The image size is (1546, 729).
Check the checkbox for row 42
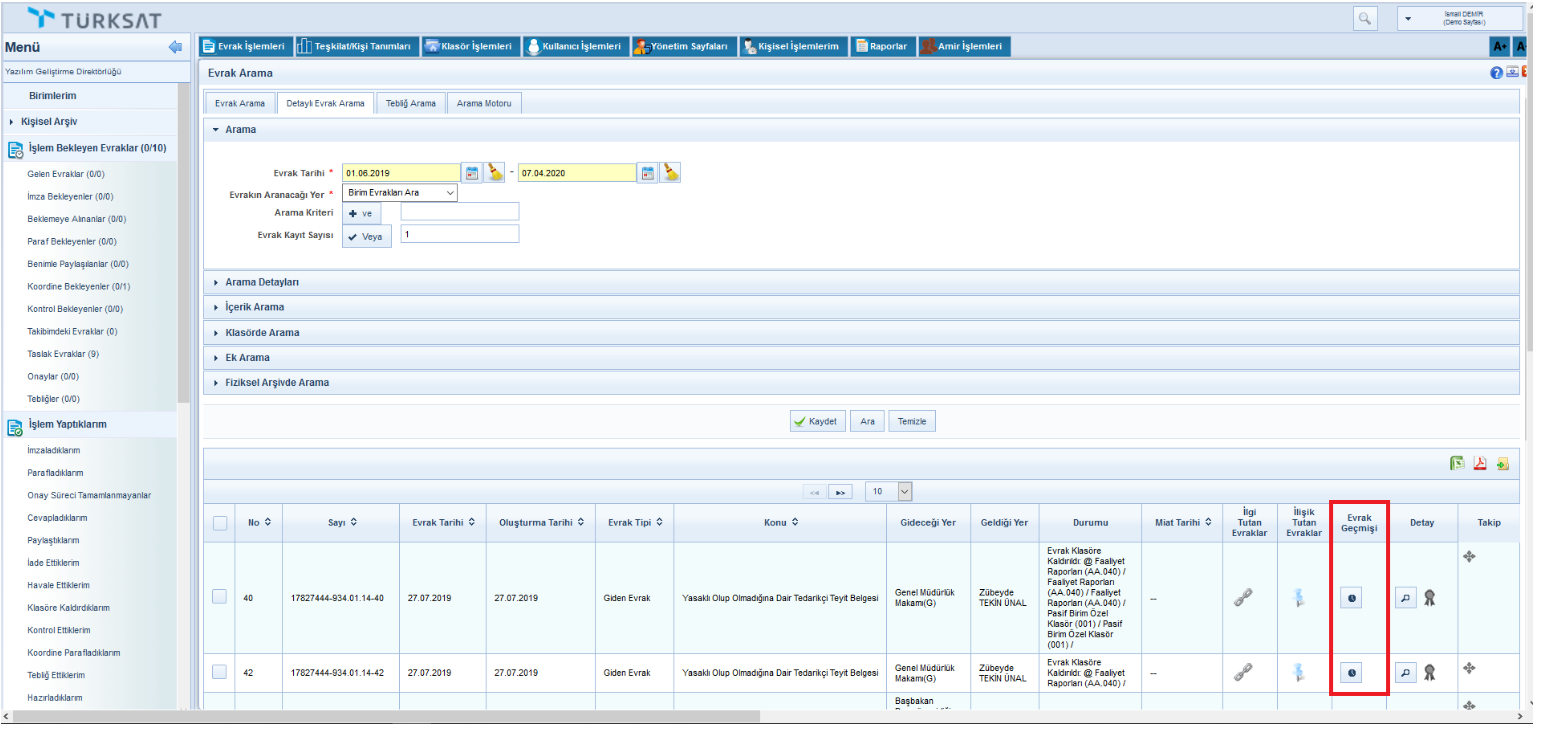[x=220, y=672]
